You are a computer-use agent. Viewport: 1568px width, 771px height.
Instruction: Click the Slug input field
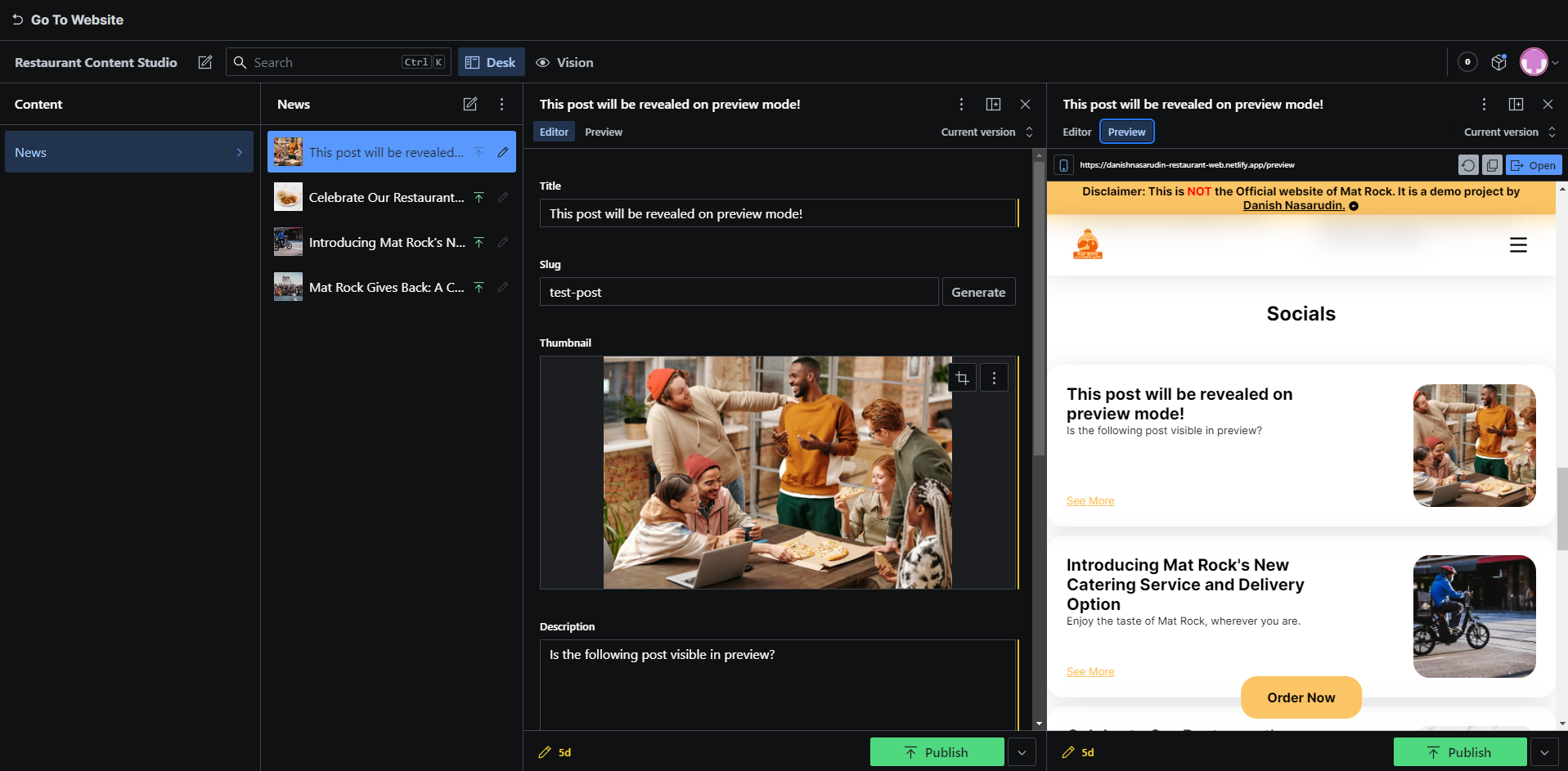point(739,292)
